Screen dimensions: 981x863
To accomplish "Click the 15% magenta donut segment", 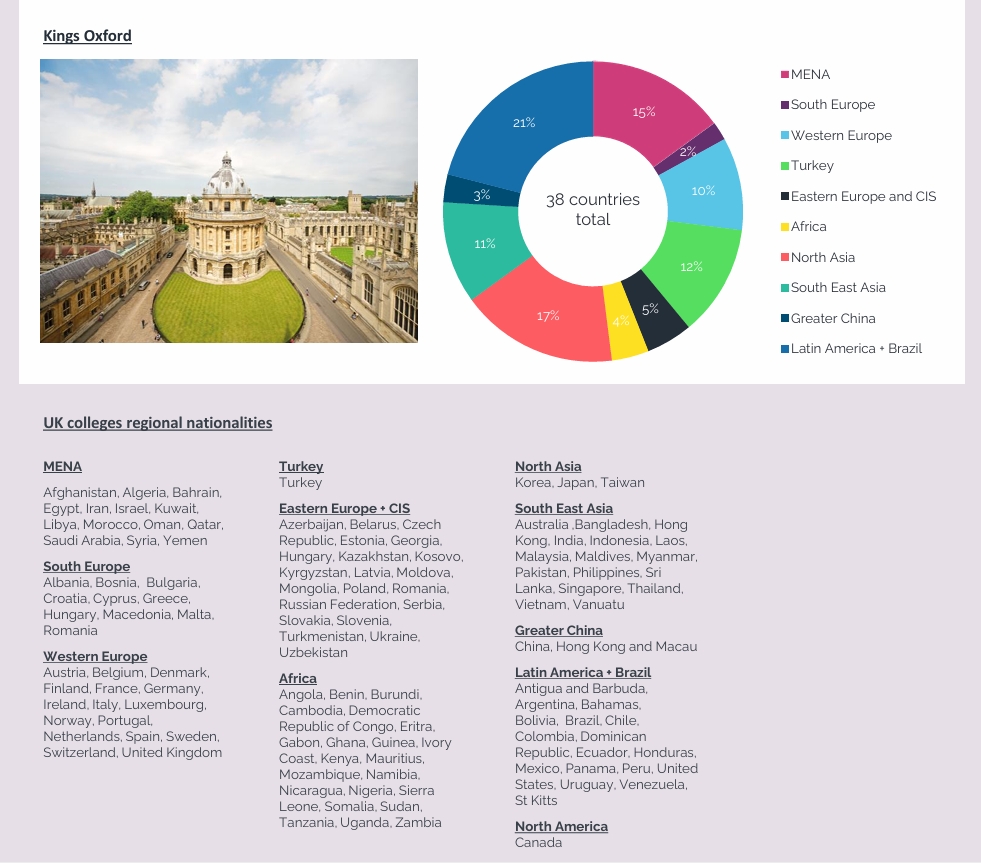I will pyautogui.click(x=645, y=112).
